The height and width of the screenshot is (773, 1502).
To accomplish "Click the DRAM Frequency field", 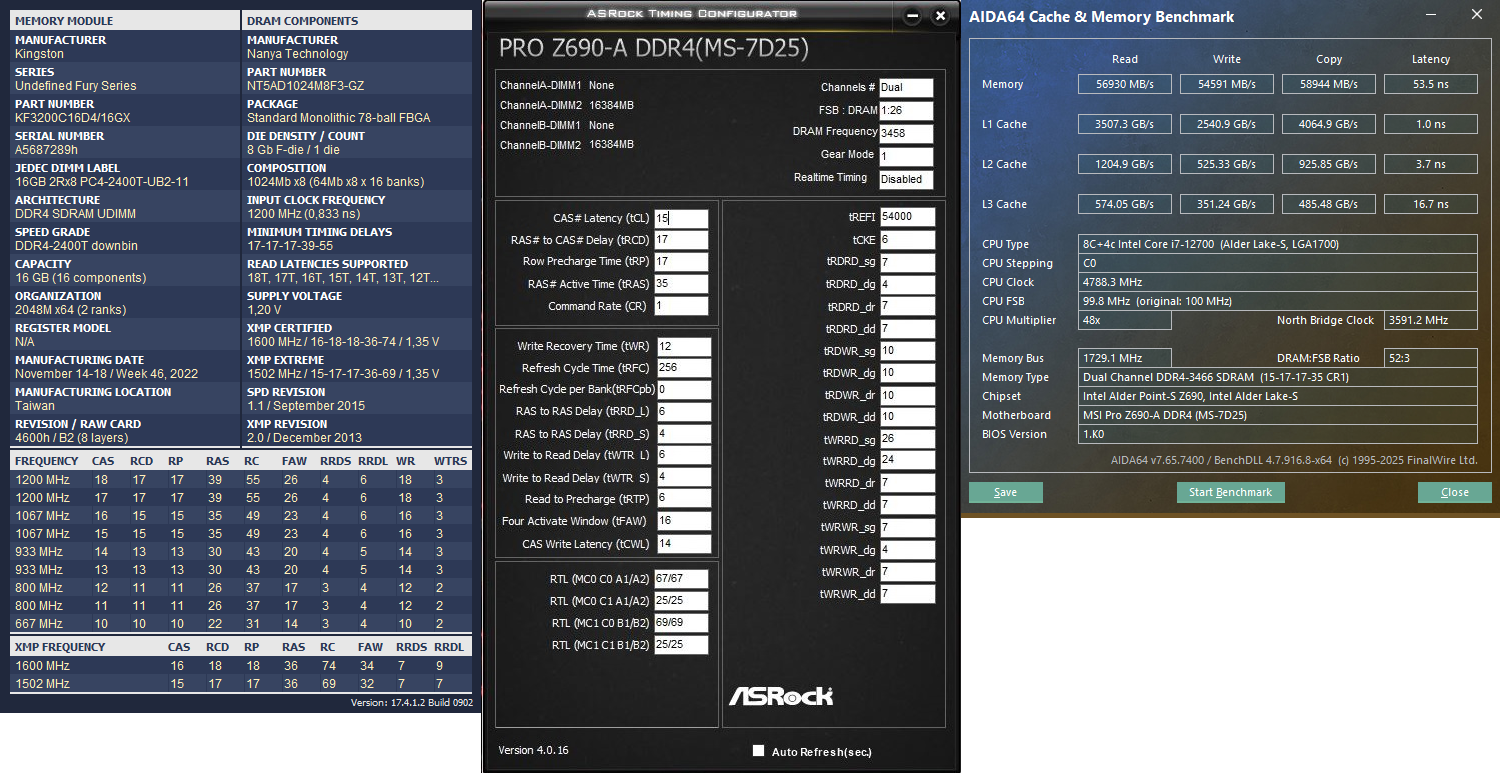I will 906,134.
